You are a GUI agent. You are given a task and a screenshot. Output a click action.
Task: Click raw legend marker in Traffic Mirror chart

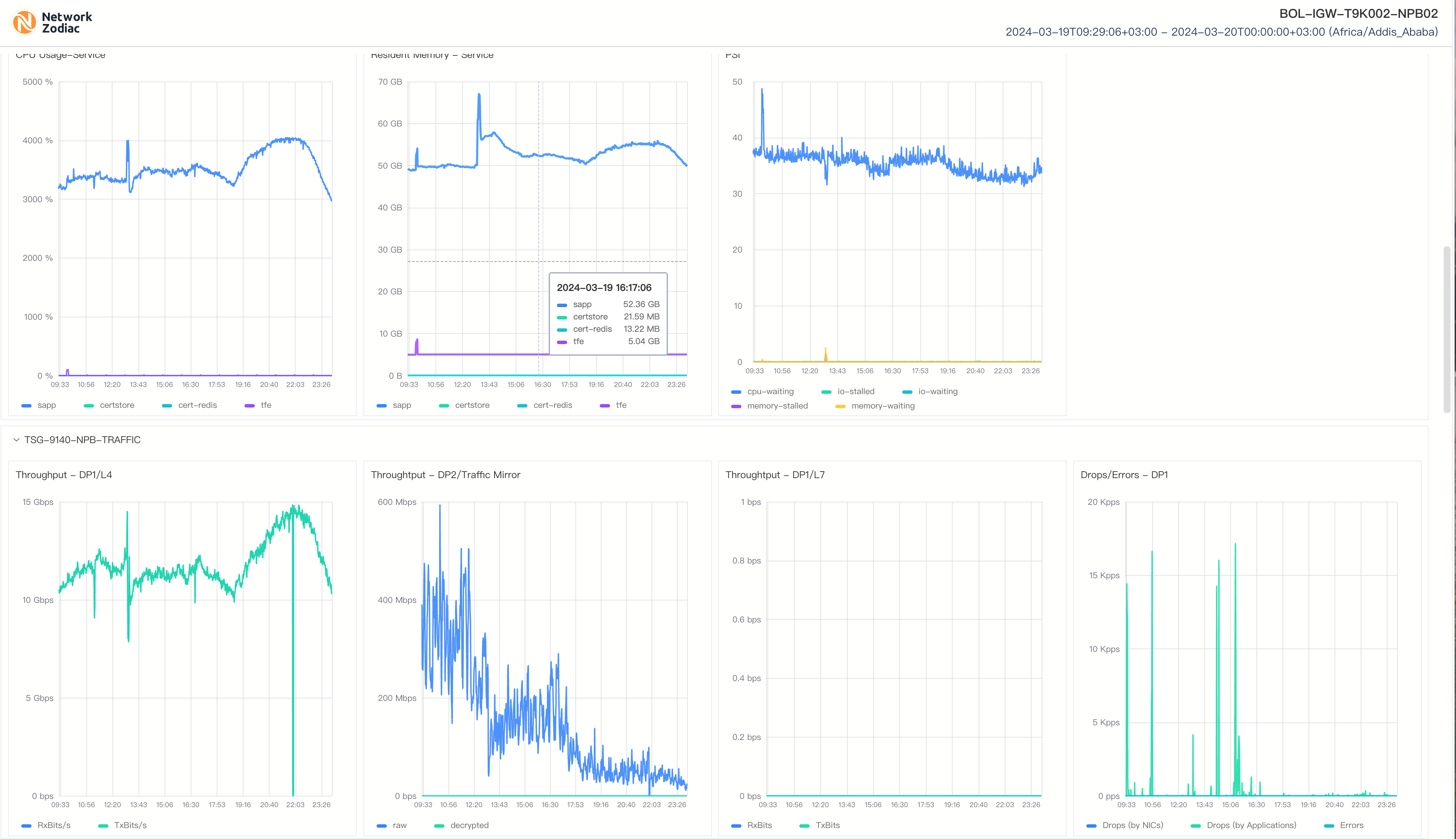[x=382, y=826]
